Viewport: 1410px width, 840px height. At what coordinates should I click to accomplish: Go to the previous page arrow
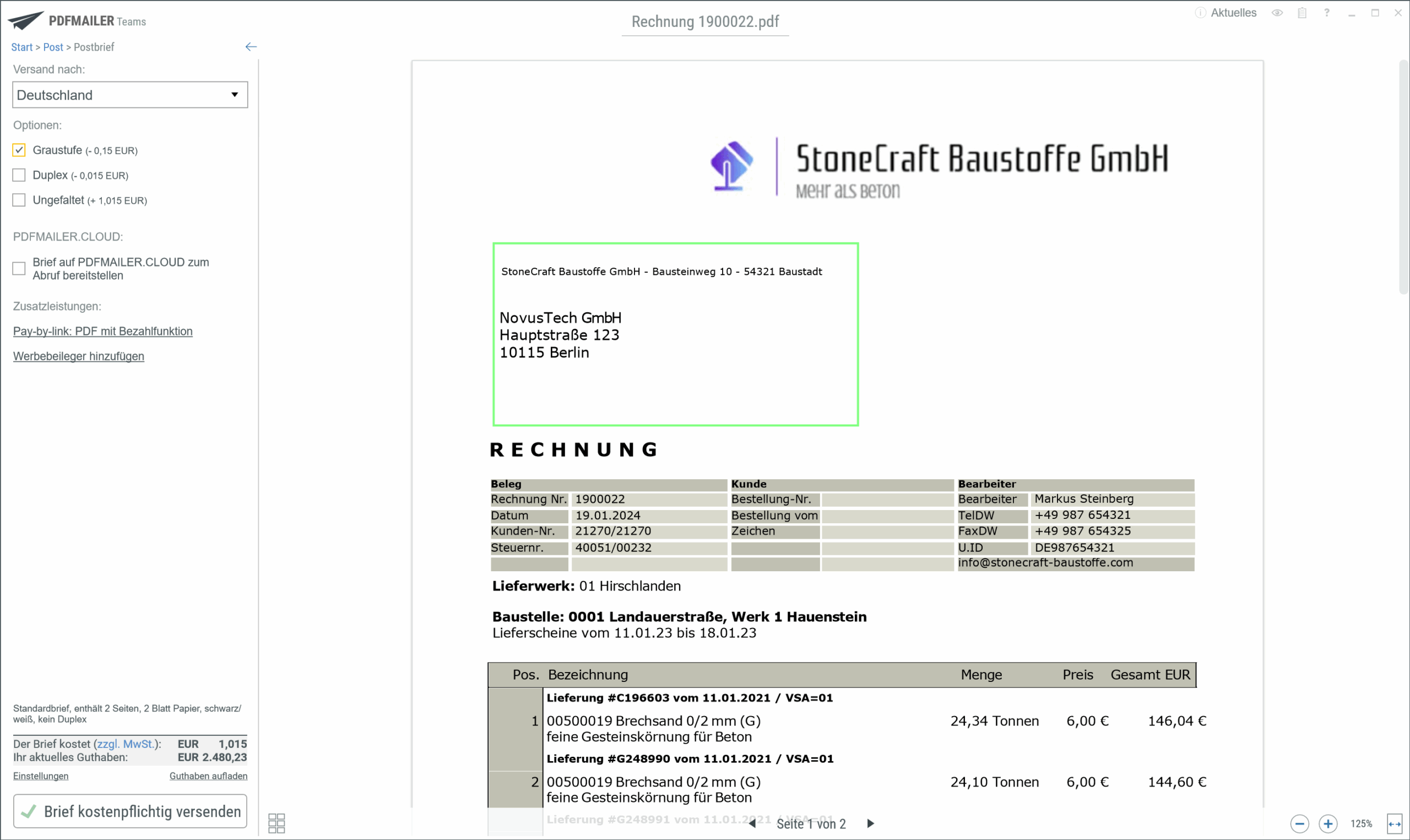(x=752, y=823)
